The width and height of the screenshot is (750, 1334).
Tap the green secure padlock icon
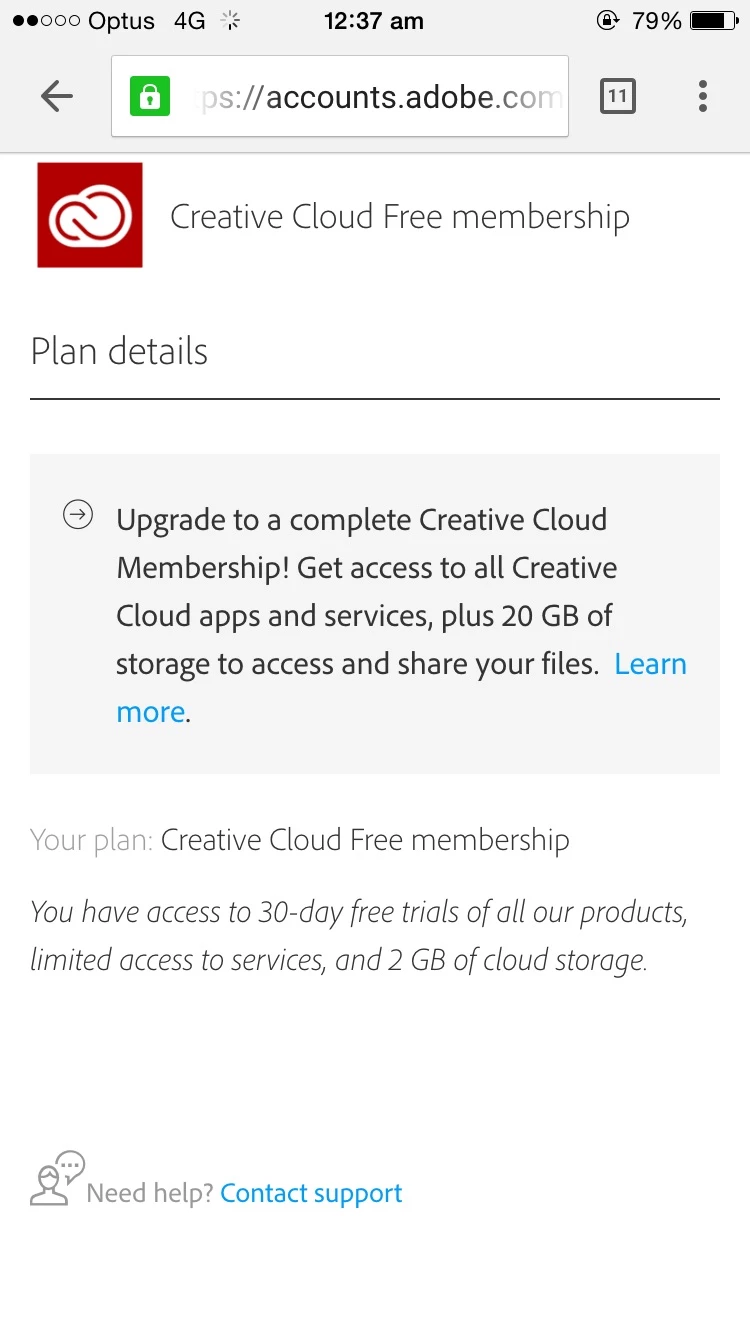pyautogui.click(x=150, y=97)
